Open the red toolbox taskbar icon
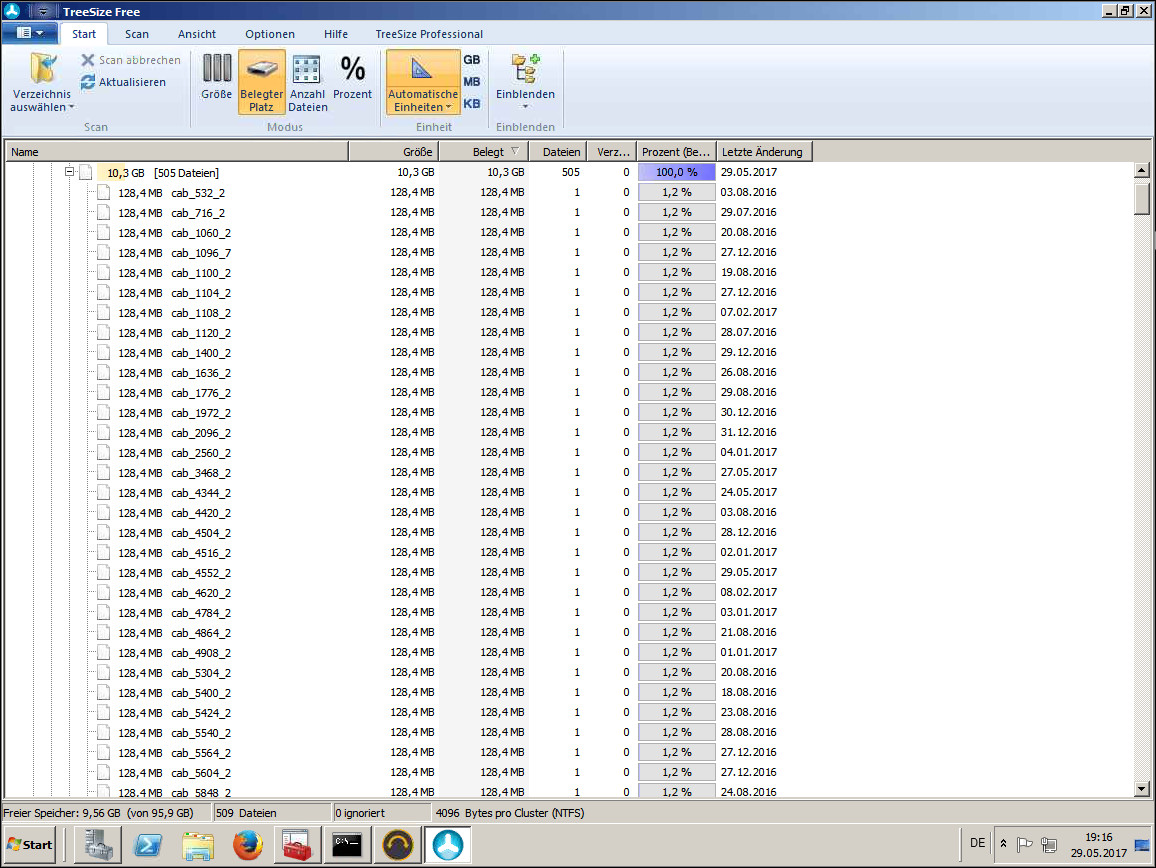This screenshot has width=1156, height=868. [x=298, y=845]
